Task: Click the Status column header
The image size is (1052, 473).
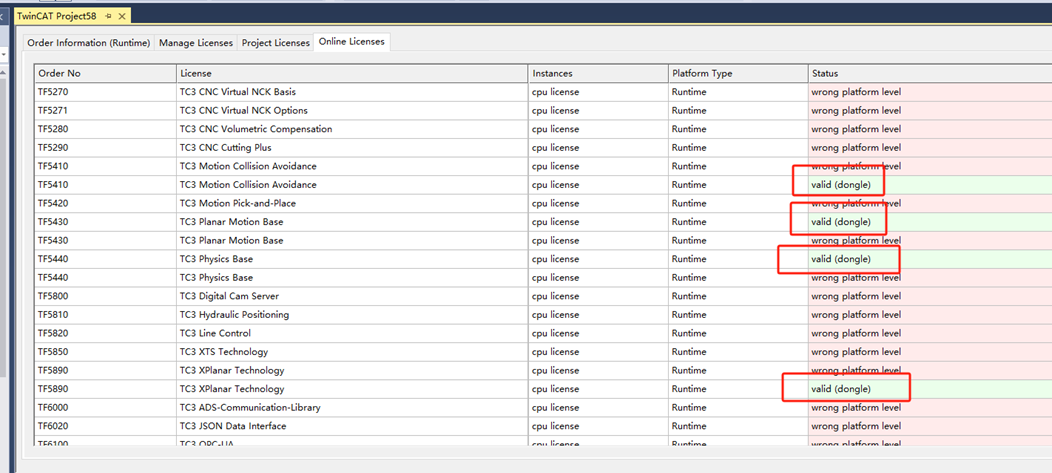Action: (930, 73)
